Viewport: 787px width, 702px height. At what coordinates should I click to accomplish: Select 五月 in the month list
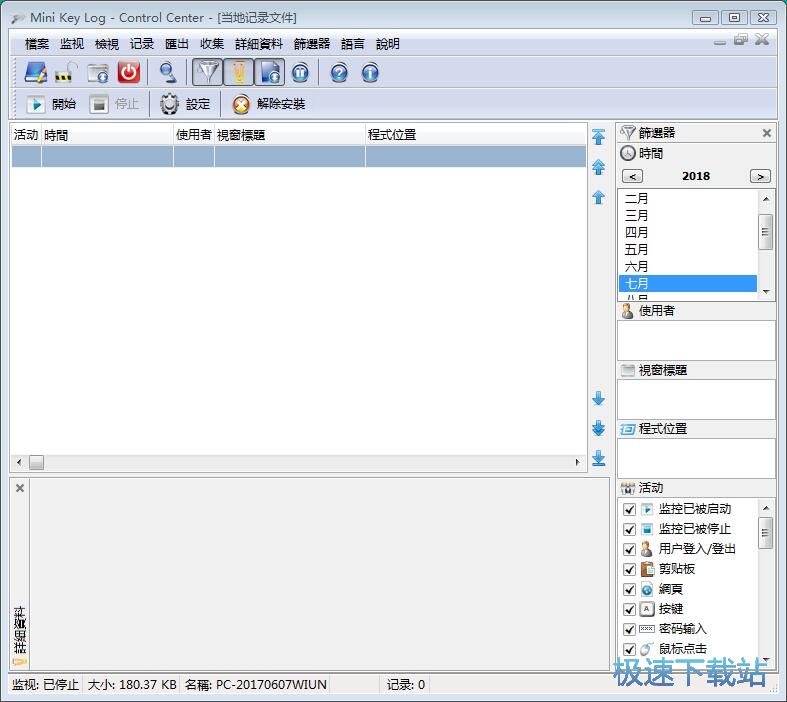(x=637, y=249)
